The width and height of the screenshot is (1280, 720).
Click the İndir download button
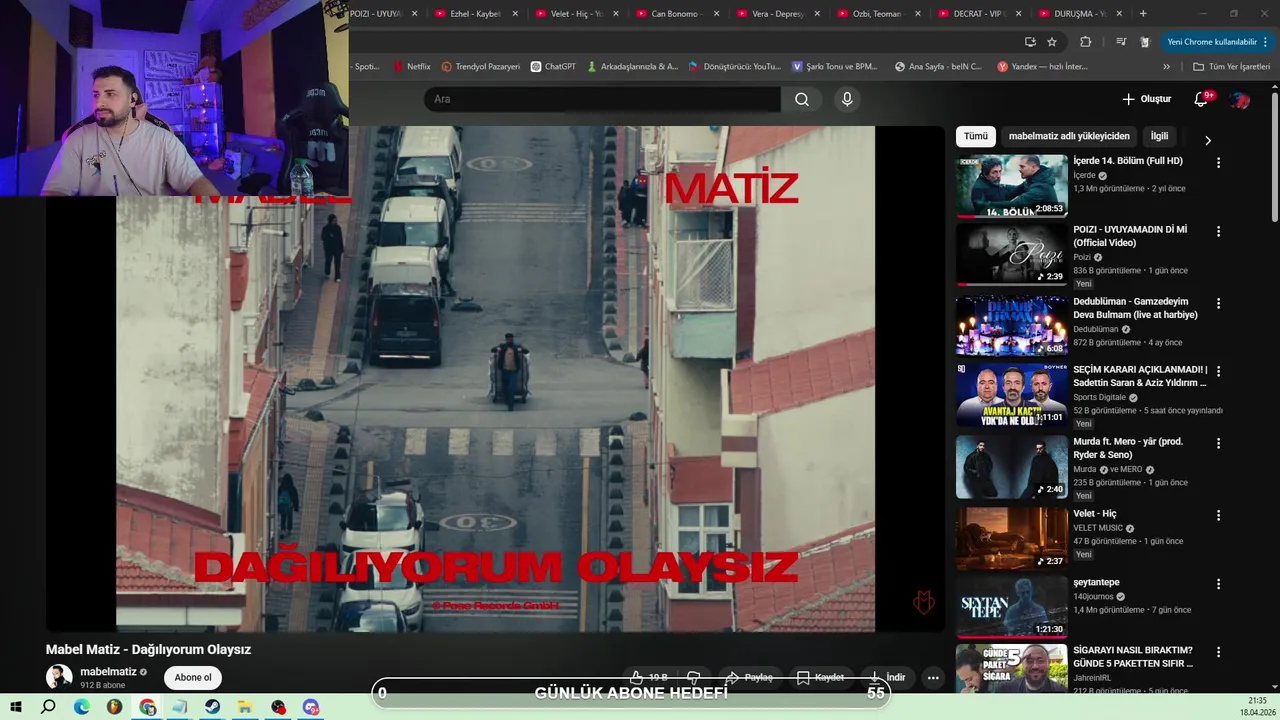point(886,677)
